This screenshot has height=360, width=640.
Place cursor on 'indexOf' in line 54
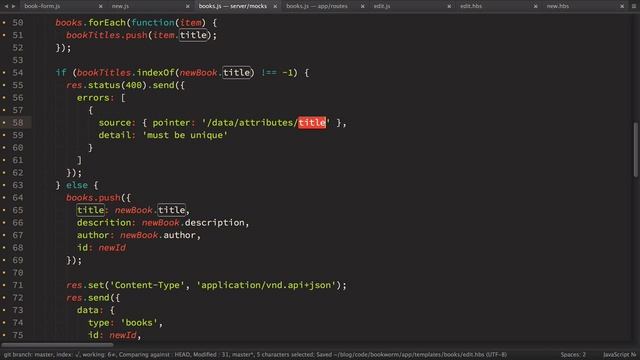click(156, 73)
